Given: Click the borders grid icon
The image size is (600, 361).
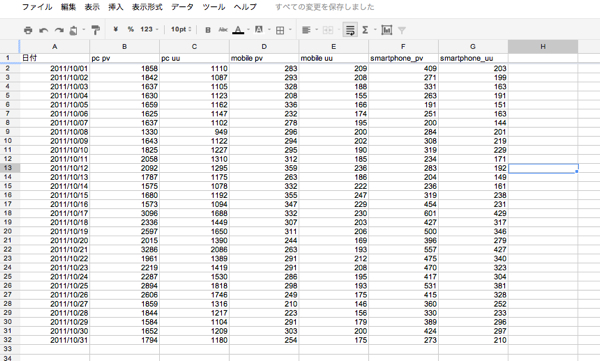Looking at the screenshot, I should coord(280,30).
